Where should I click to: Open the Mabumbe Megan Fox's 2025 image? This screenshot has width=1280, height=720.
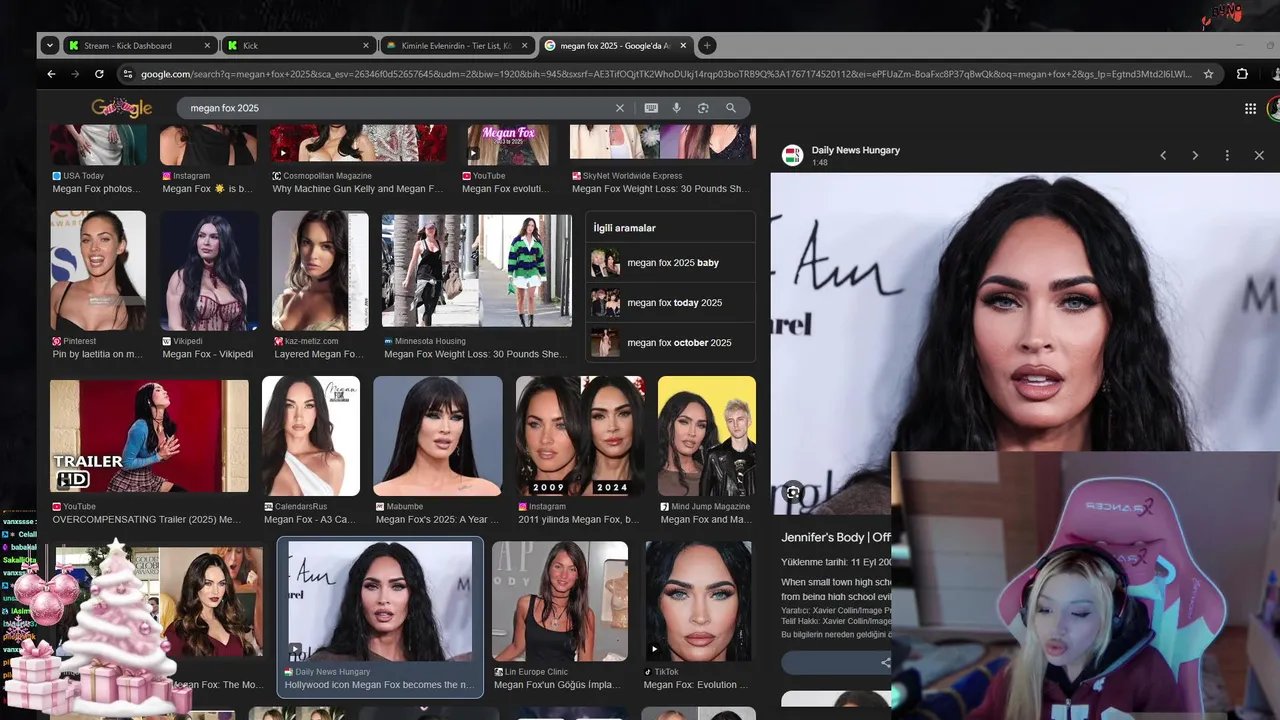(x=438, y=436)
